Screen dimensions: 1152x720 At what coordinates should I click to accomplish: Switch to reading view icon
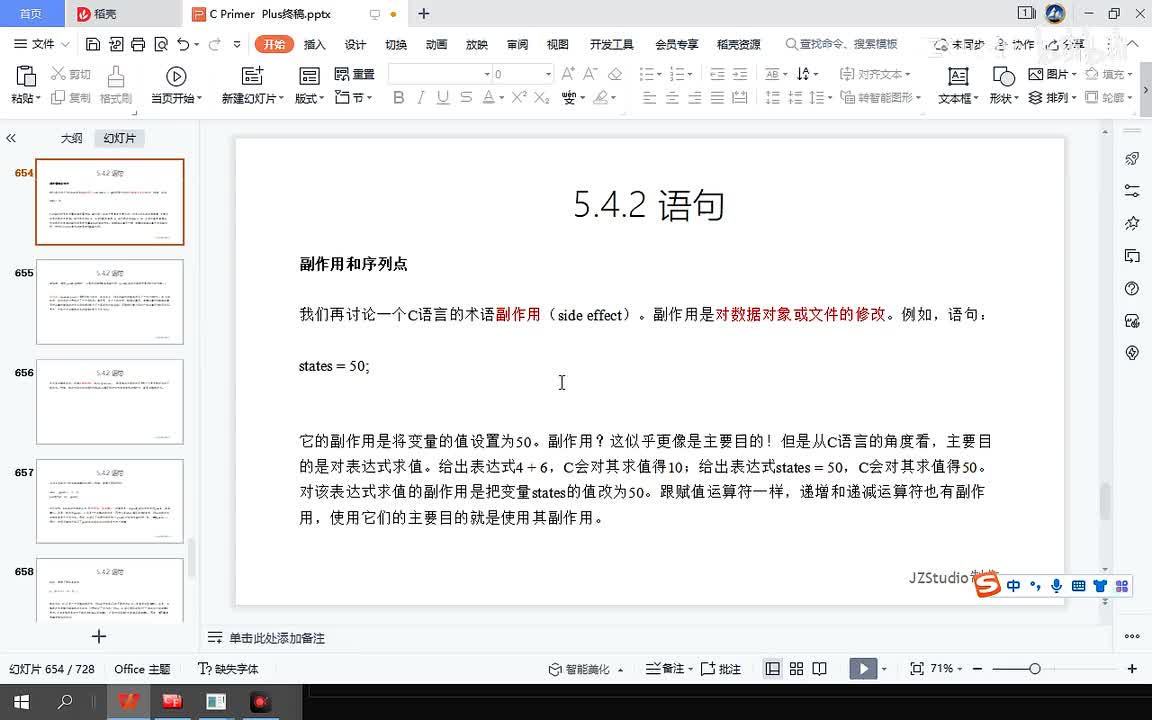(819, 669)
